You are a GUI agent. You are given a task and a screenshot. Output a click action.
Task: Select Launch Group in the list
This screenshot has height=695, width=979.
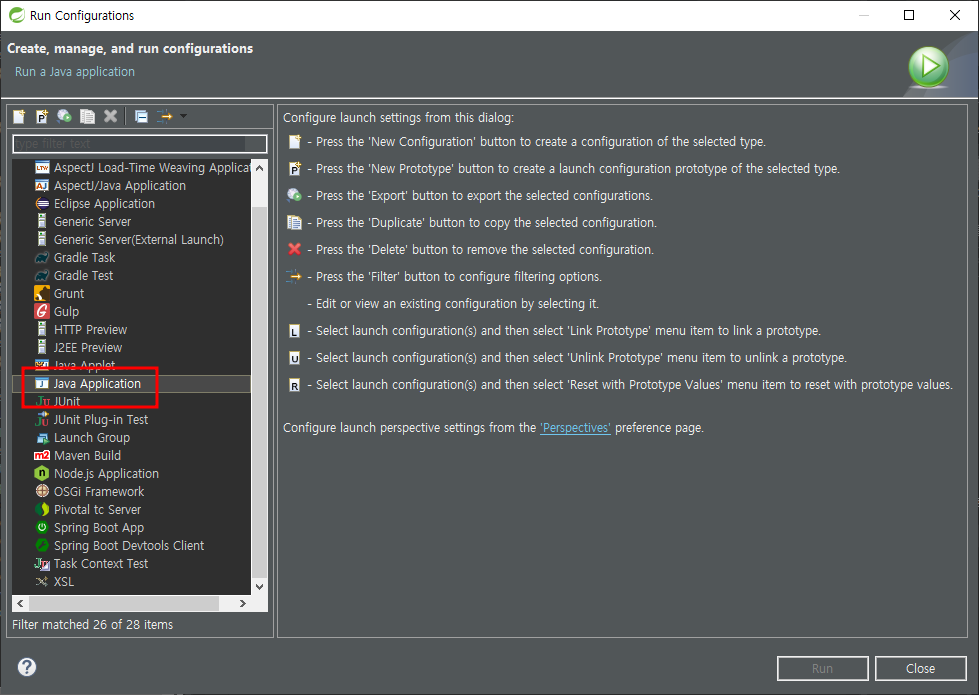coord(92,438)
